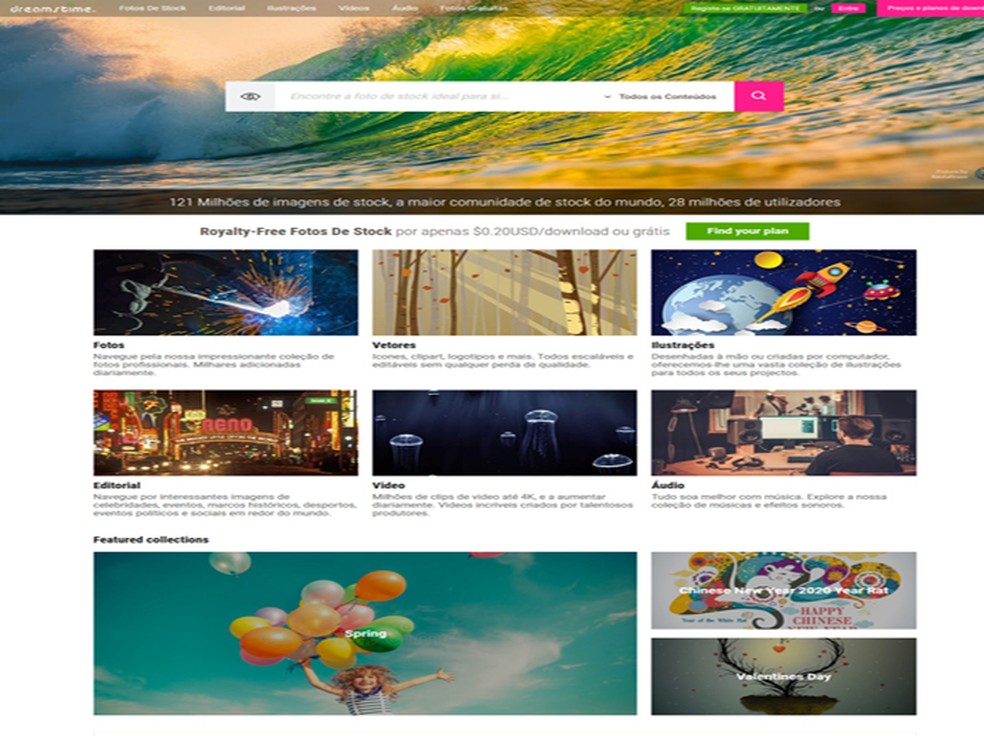Click the eye icon in search bar

[250, 96]
